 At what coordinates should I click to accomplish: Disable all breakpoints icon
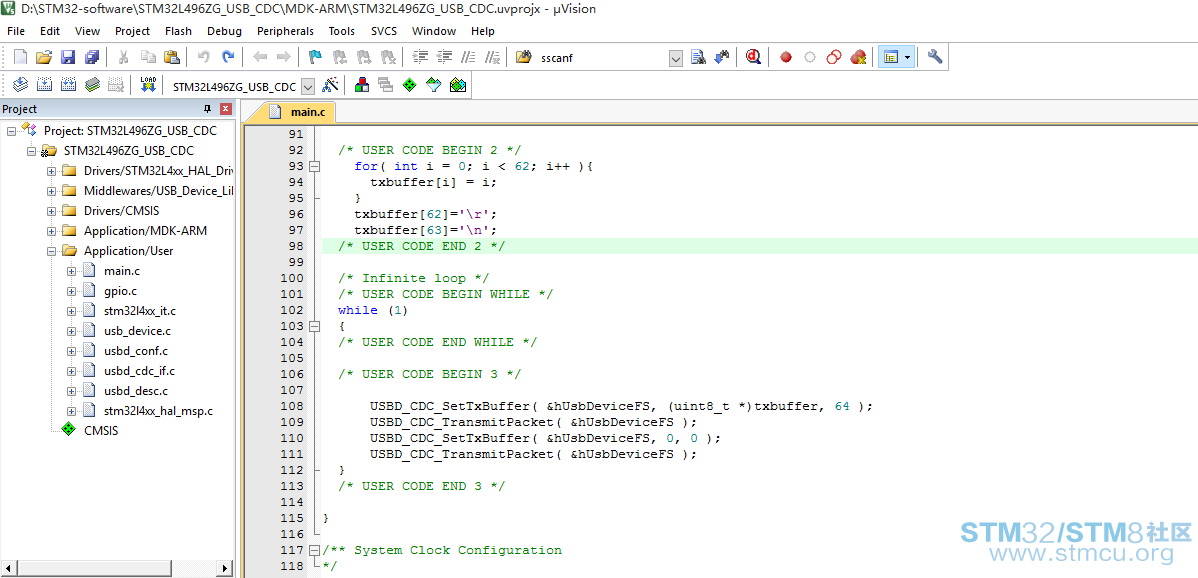[x=834, y=57]
